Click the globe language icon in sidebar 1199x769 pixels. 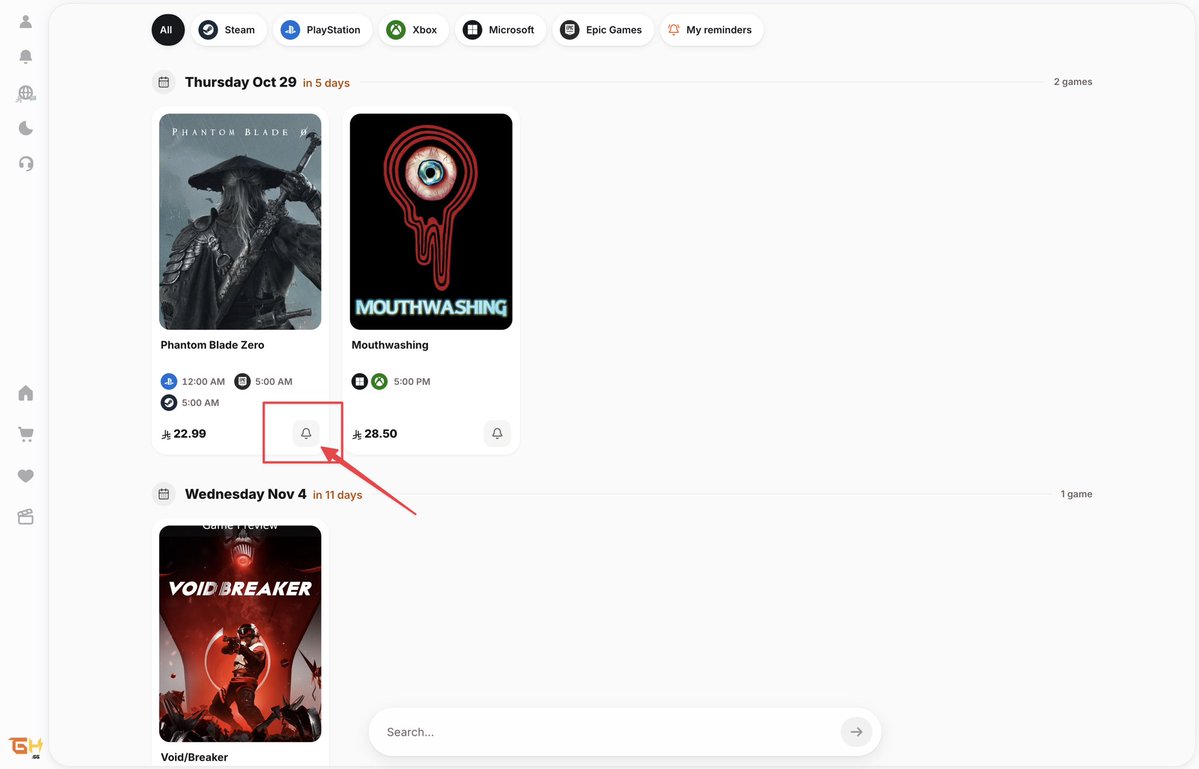(x=25, y=93)
